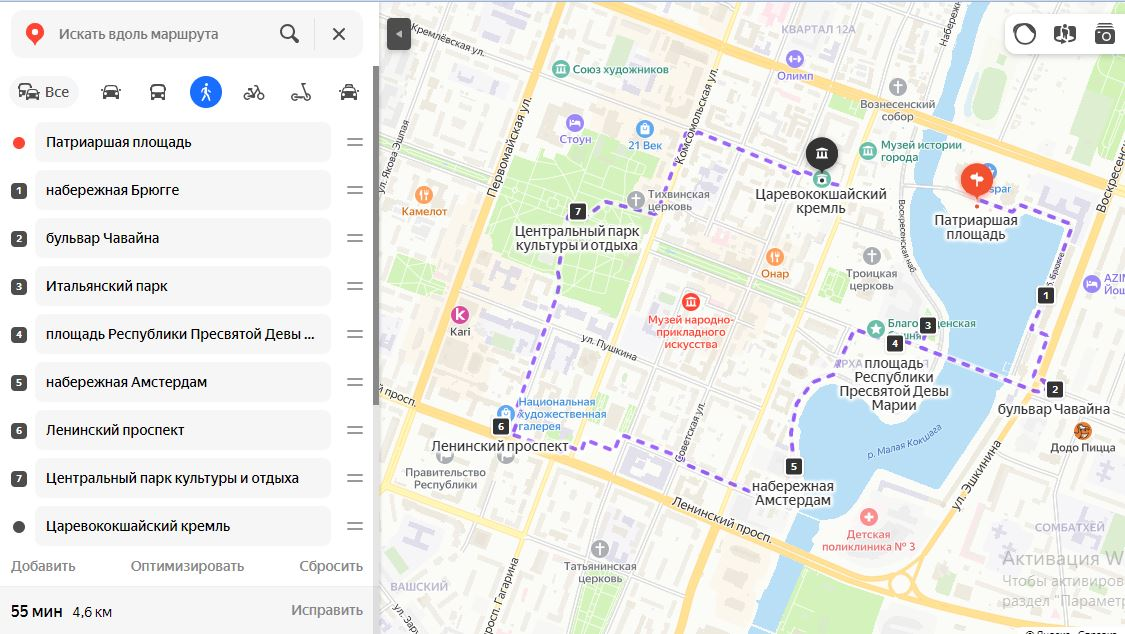
Task: Select the "Все" transport modes tab
Action: coord(44,93)
